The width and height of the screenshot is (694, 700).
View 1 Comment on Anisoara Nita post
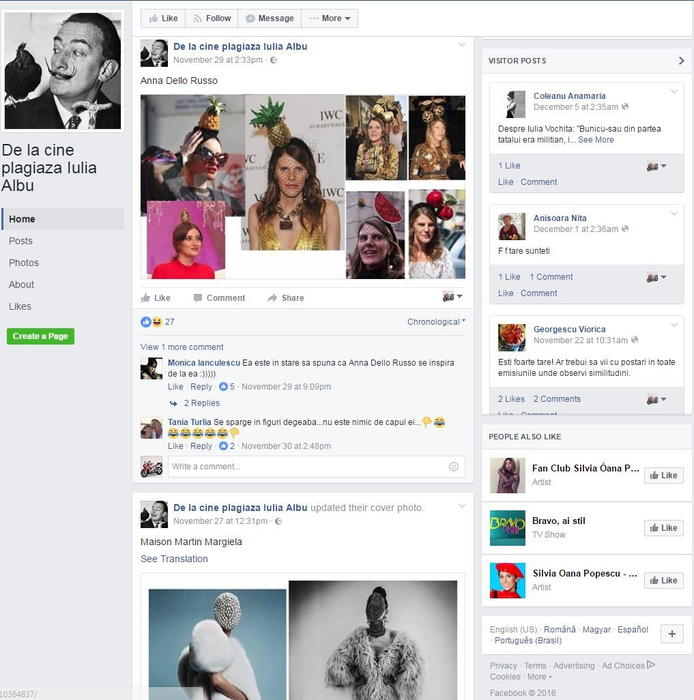point(551,277)
